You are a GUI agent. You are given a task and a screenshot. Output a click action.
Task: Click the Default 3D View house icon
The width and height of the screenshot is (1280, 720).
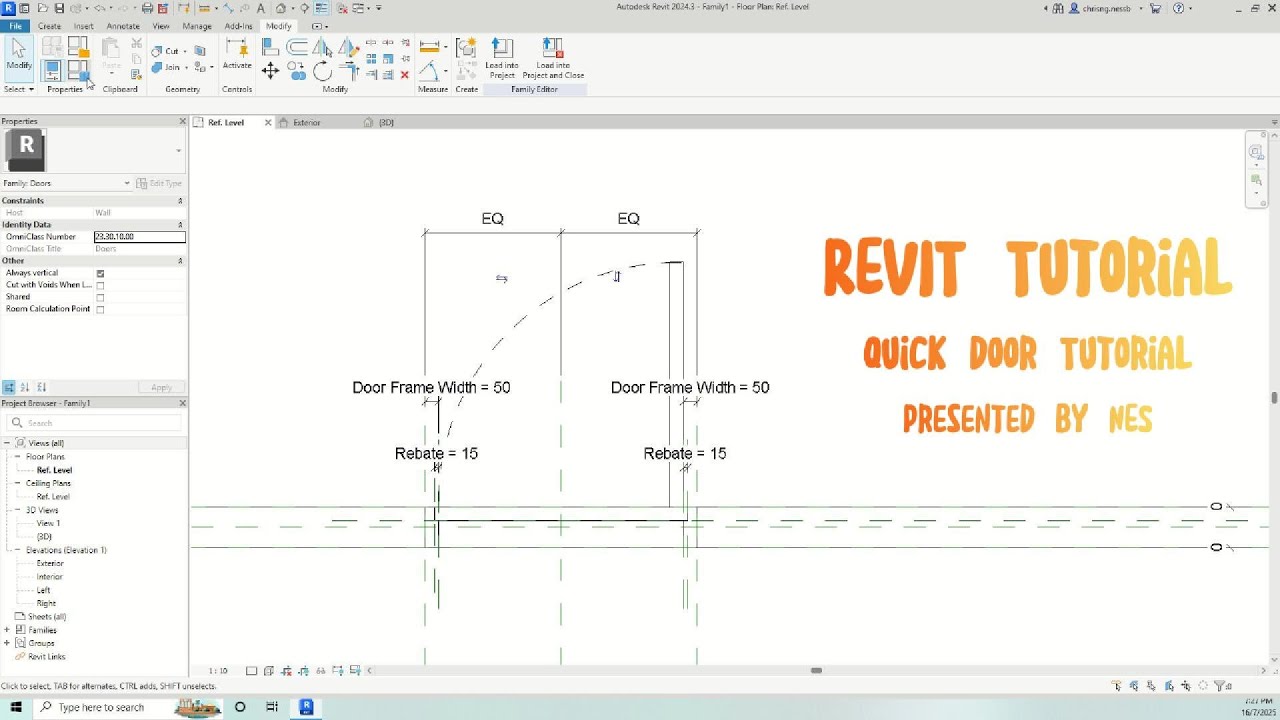coord(282,8)
